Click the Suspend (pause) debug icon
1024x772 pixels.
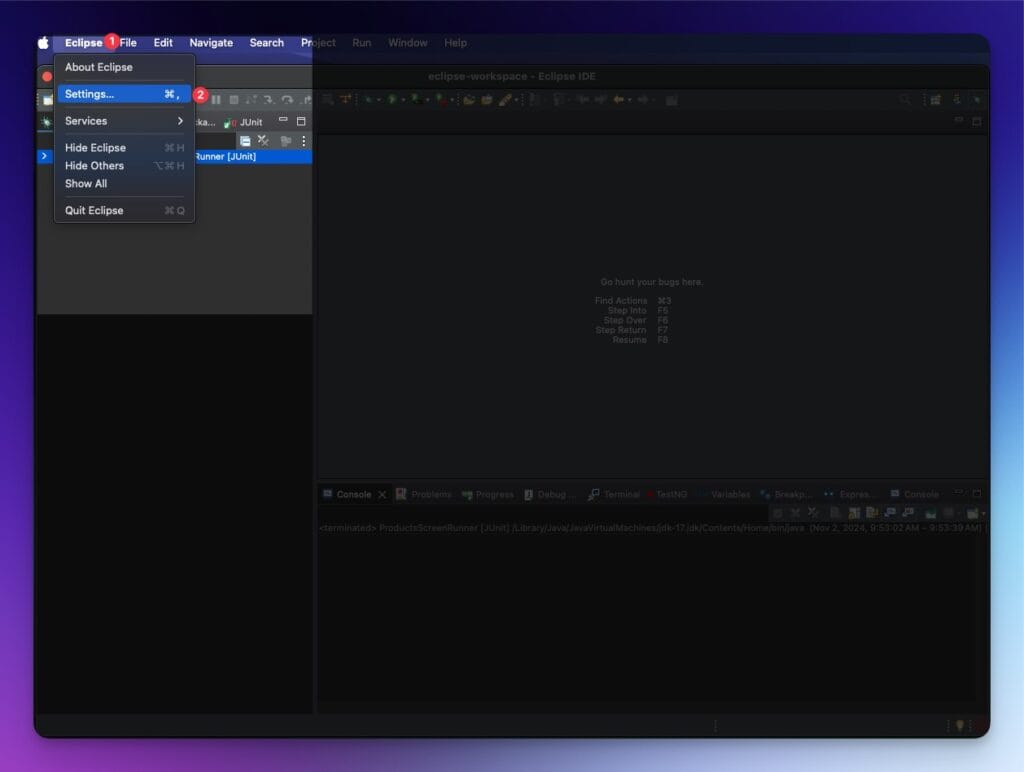tap(216, 100)
